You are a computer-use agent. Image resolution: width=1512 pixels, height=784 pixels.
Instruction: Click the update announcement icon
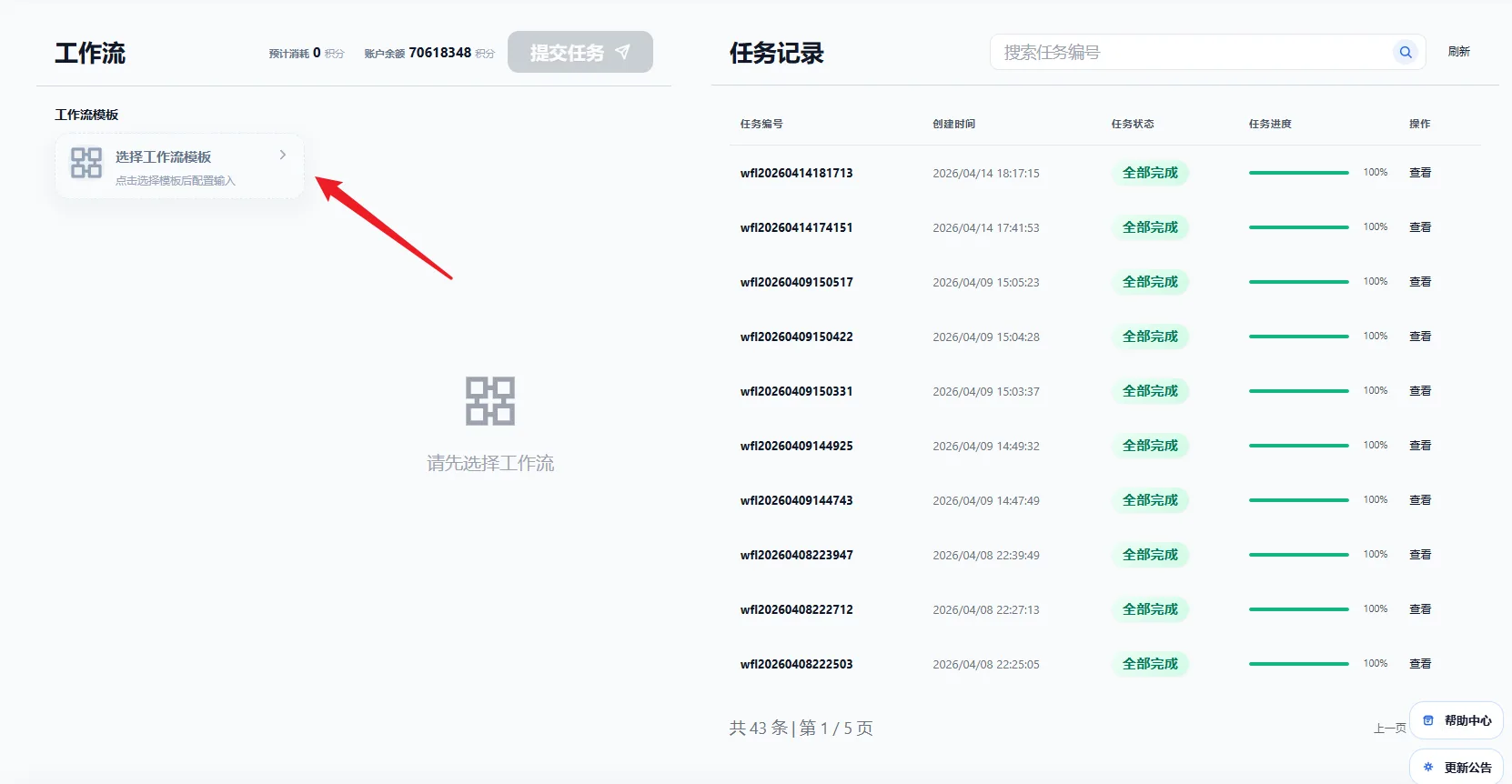[x=1428, y=767]
